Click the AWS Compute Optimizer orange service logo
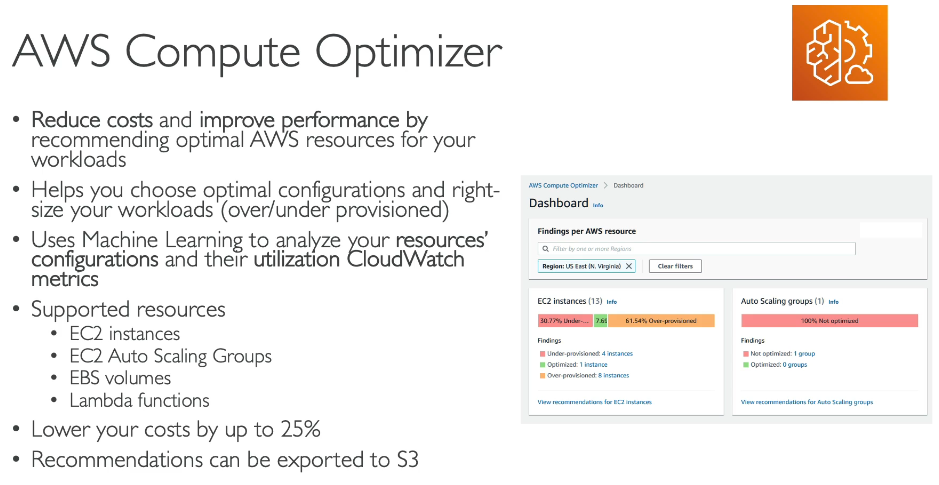Image resolution: width=939 pixels, height=485 pixels. point(840,53)
